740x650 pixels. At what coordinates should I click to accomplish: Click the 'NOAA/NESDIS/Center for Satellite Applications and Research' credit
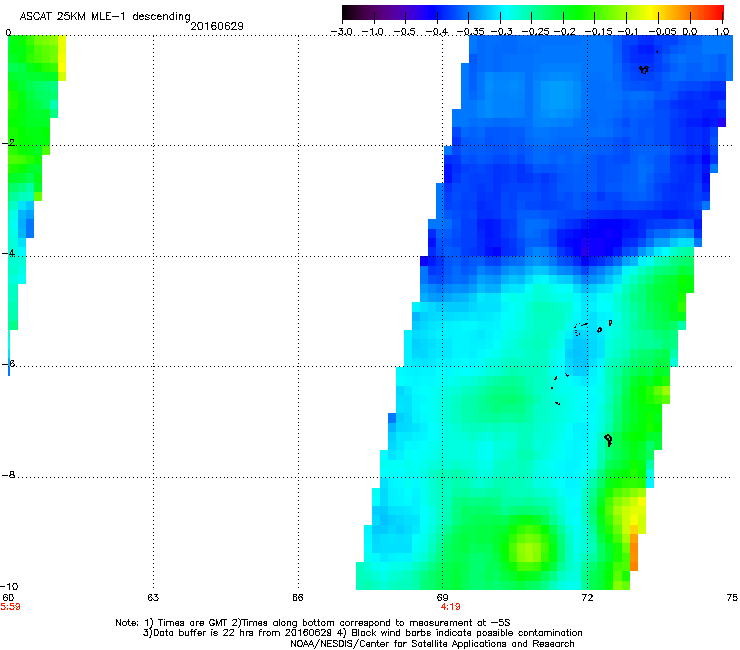432,644
